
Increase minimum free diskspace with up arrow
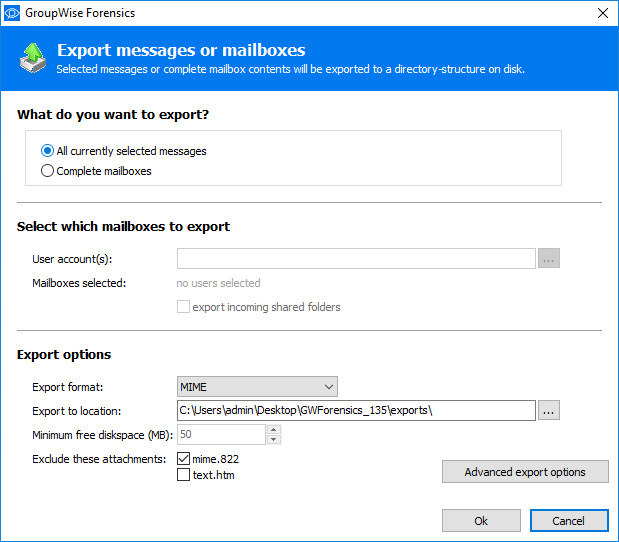click(x=274, y=430)
